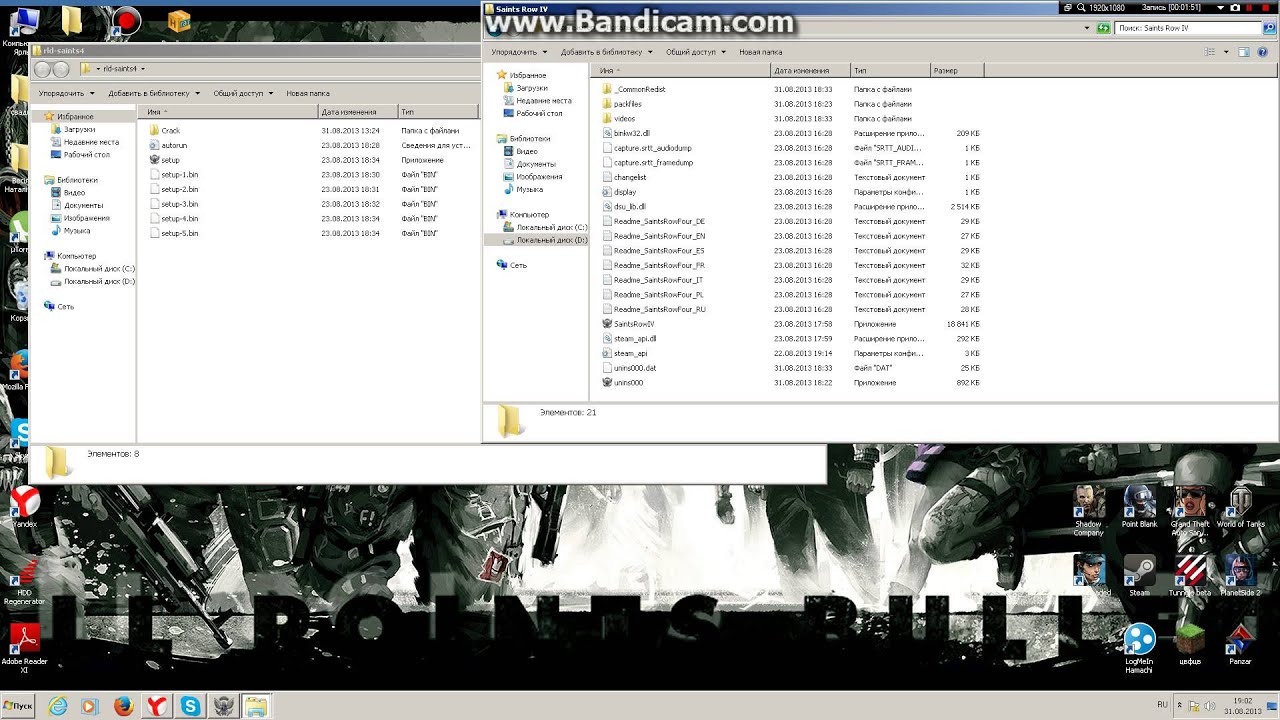Open the Start menu (Пуск)
Screen dimensions: 1280x720
[x=19, y=706]
